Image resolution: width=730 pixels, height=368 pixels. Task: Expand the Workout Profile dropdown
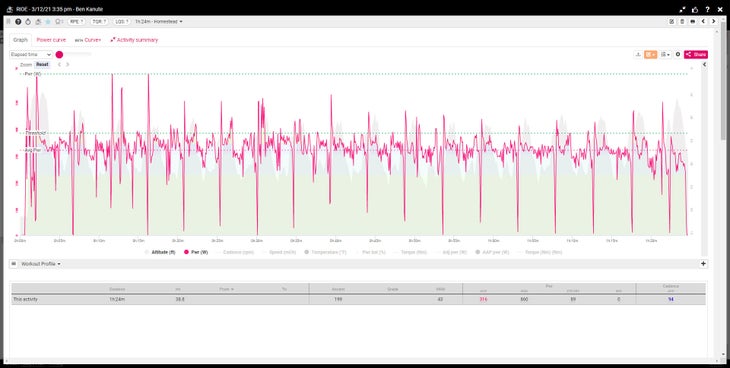tap(41, 264)
